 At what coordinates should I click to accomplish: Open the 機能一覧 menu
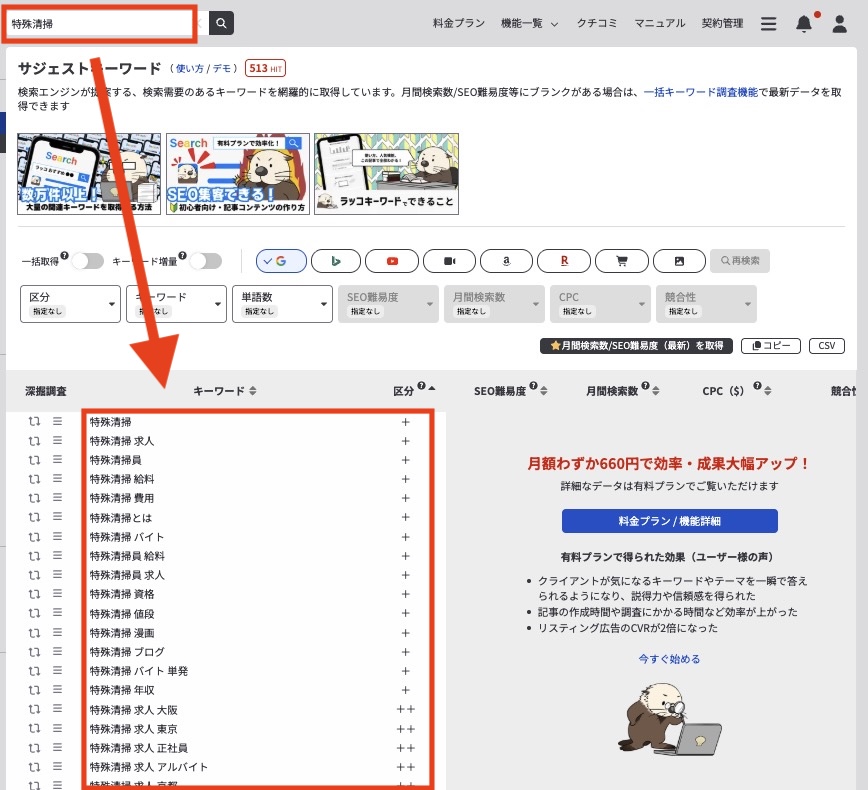521,23
